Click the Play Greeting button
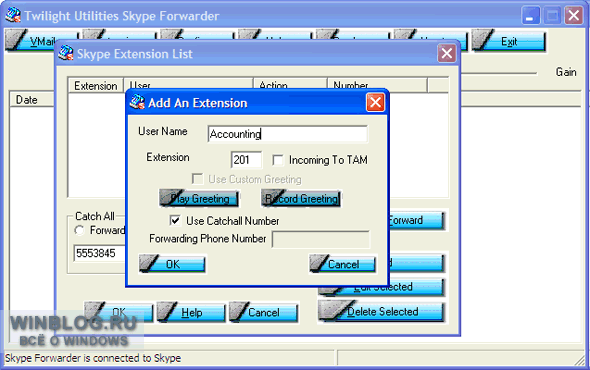 pos(199,198)
